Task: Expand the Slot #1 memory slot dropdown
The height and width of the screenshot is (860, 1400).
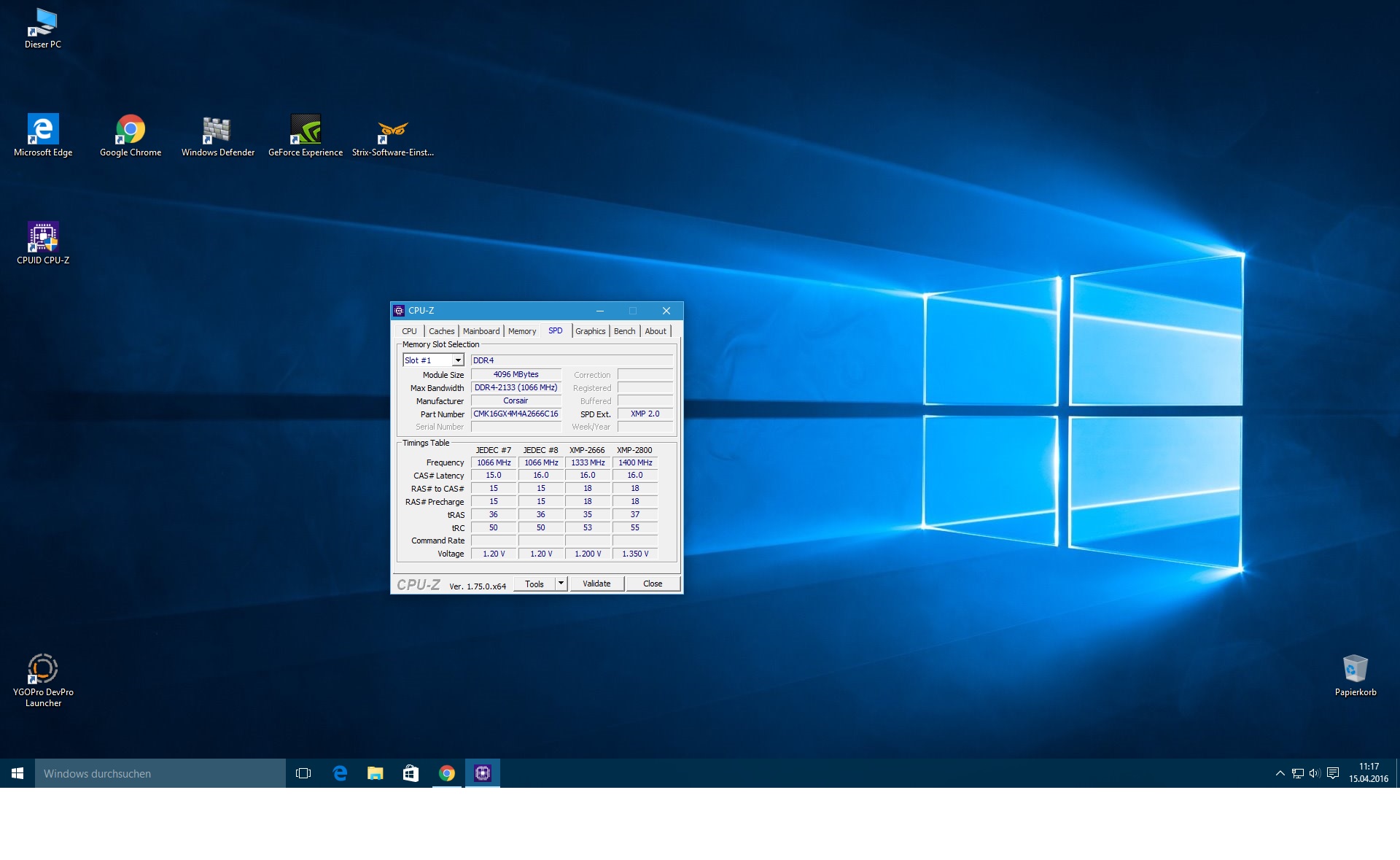Action: 458,360
